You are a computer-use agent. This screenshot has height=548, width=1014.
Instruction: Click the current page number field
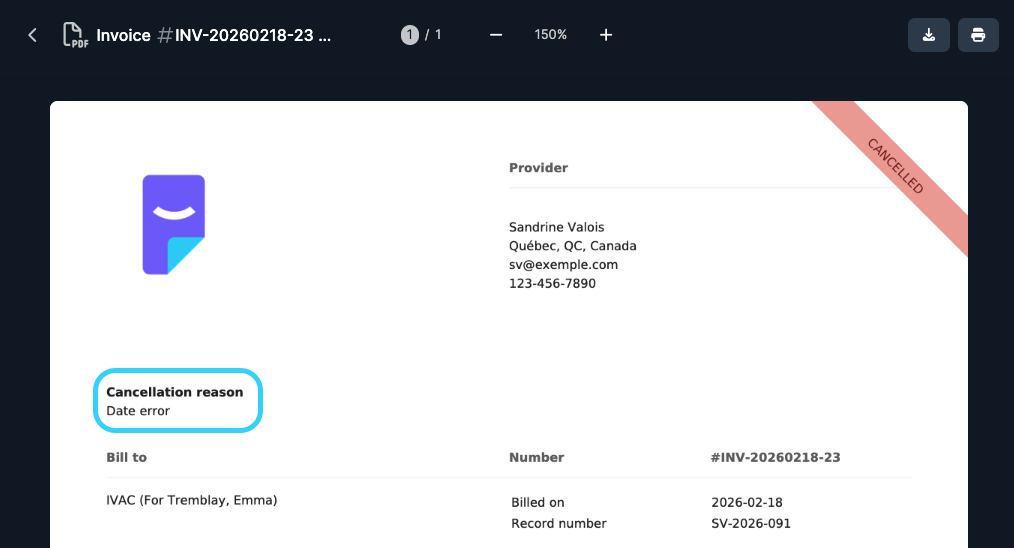click(x=410, y=35)
